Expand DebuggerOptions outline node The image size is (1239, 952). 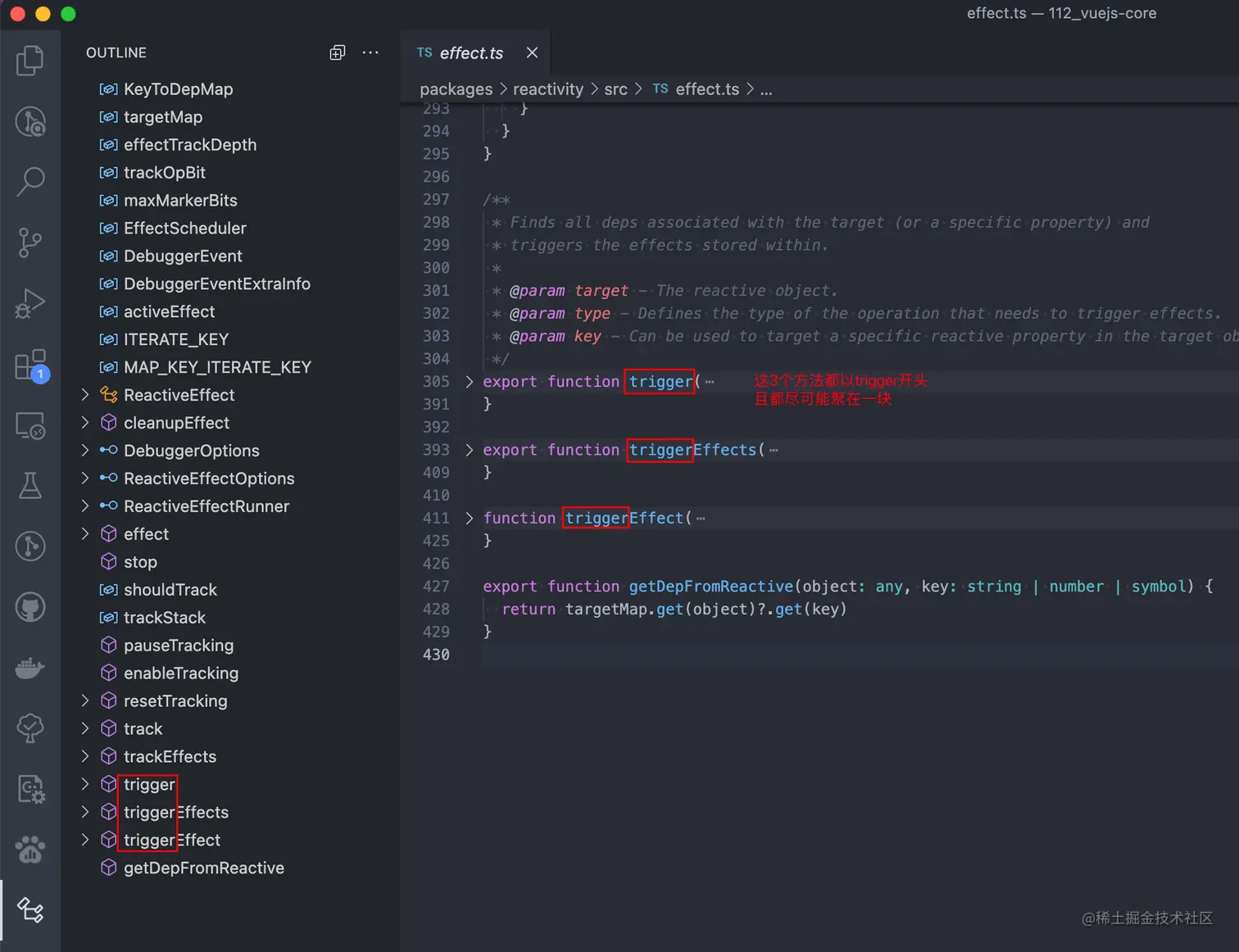pos(85,451)
